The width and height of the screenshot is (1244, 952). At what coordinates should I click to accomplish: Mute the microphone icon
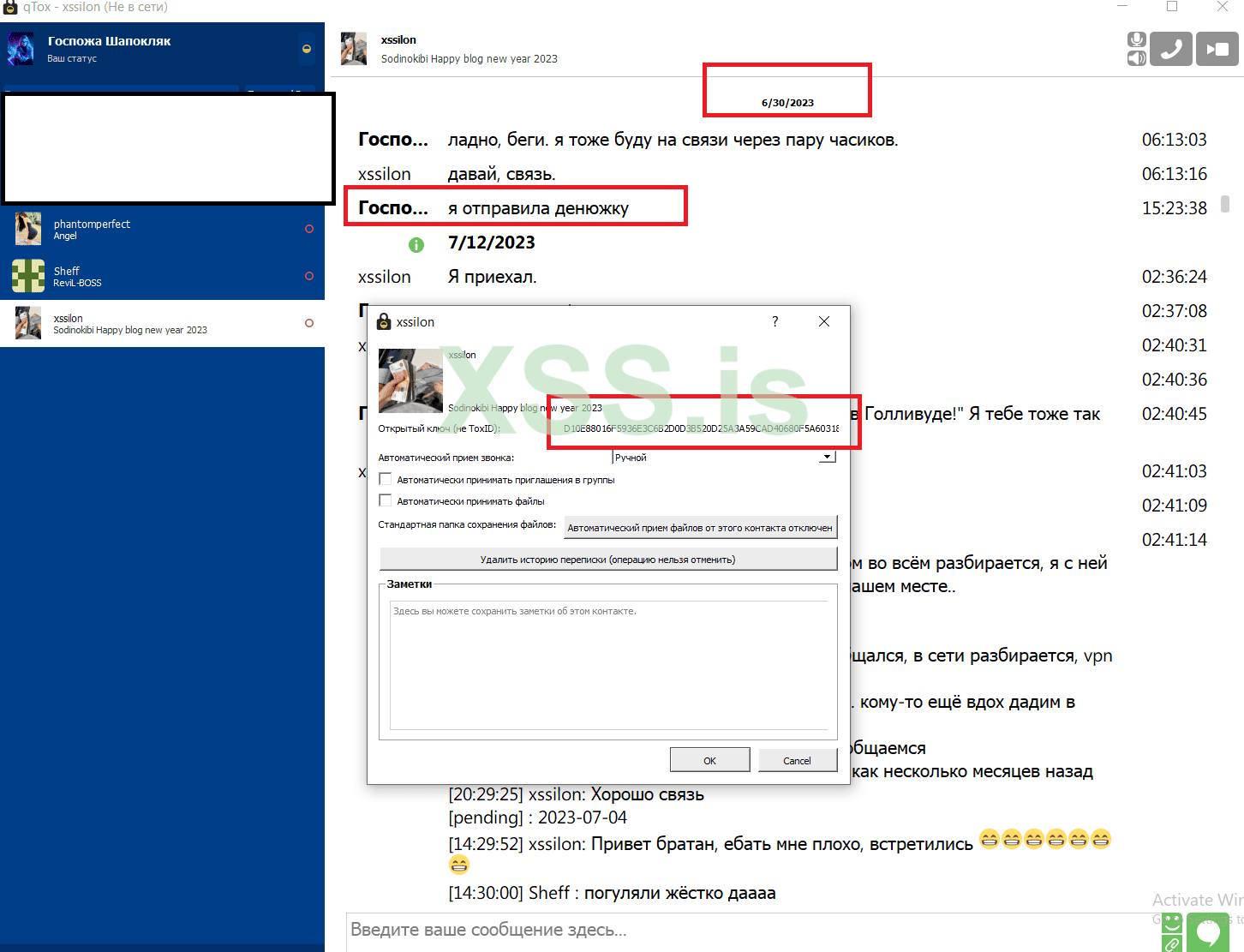click(1136, 39)
